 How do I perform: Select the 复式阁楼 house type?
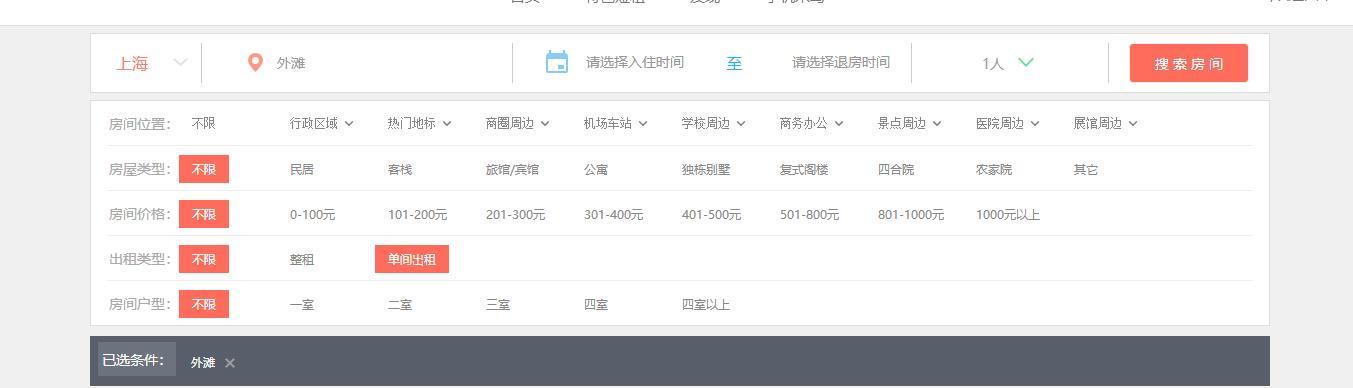tap(804, 170)
